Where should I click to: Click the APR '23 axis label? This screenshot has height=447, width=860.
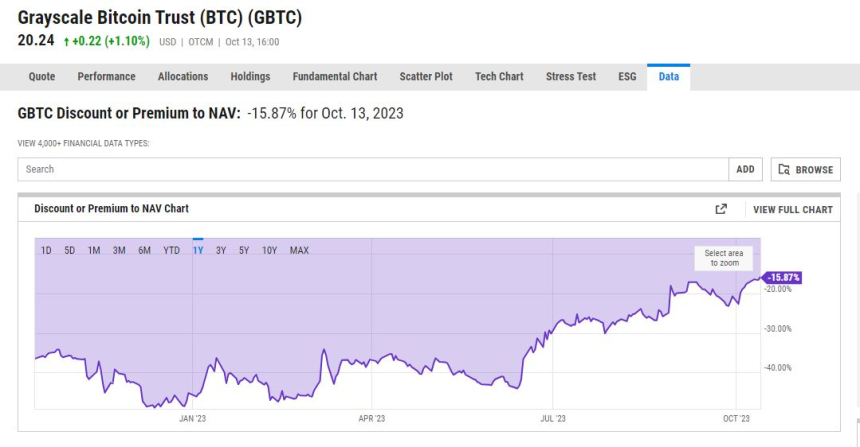[x=372, y=418]
